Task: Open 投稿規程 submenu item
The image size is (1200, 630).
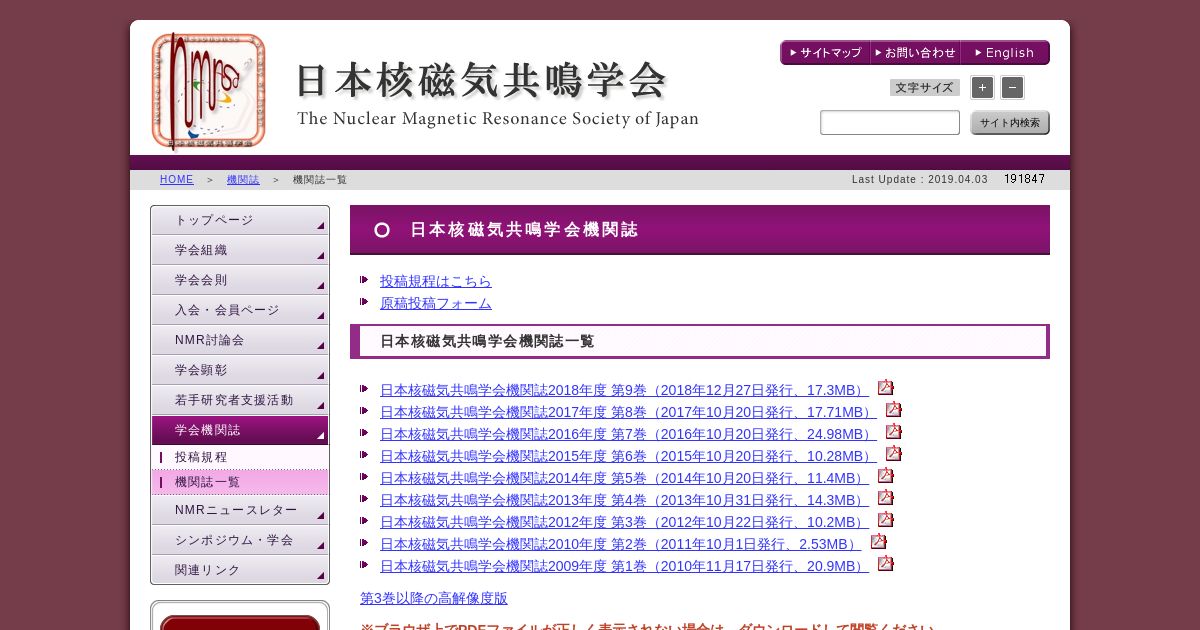Action: (x=240, y=457)
